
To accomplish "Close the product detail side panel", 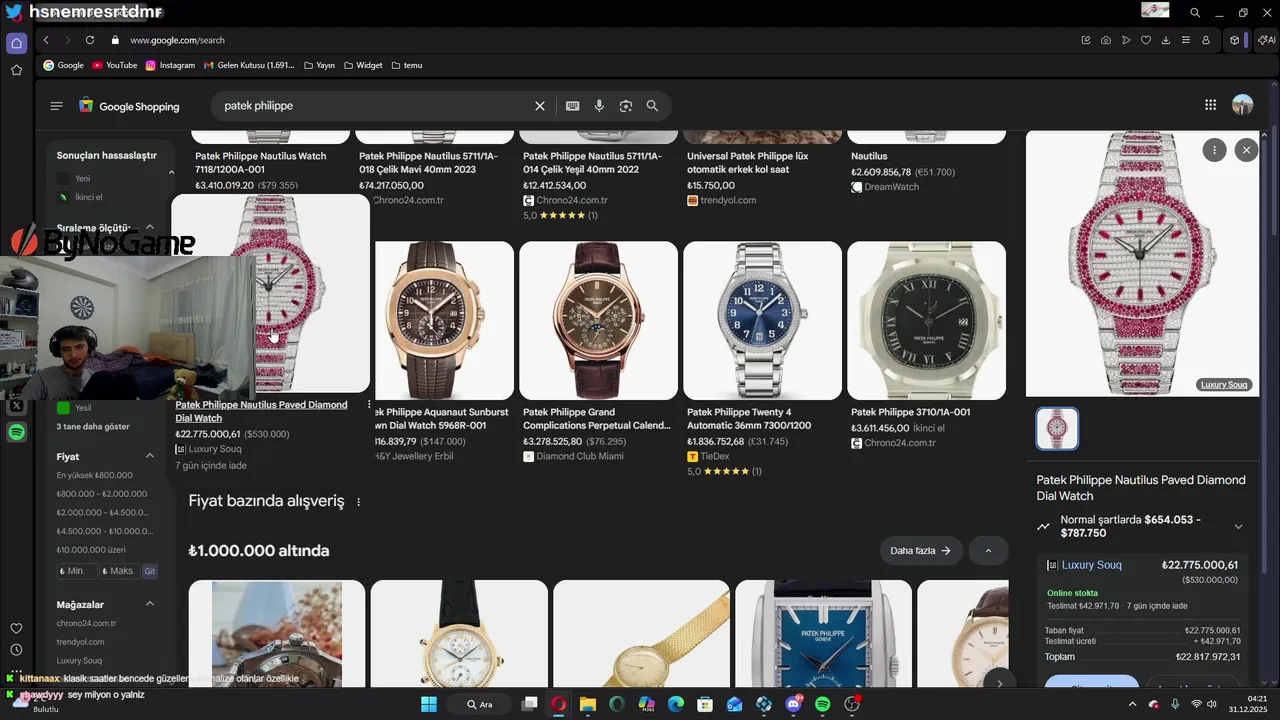I will [1246, 150].
